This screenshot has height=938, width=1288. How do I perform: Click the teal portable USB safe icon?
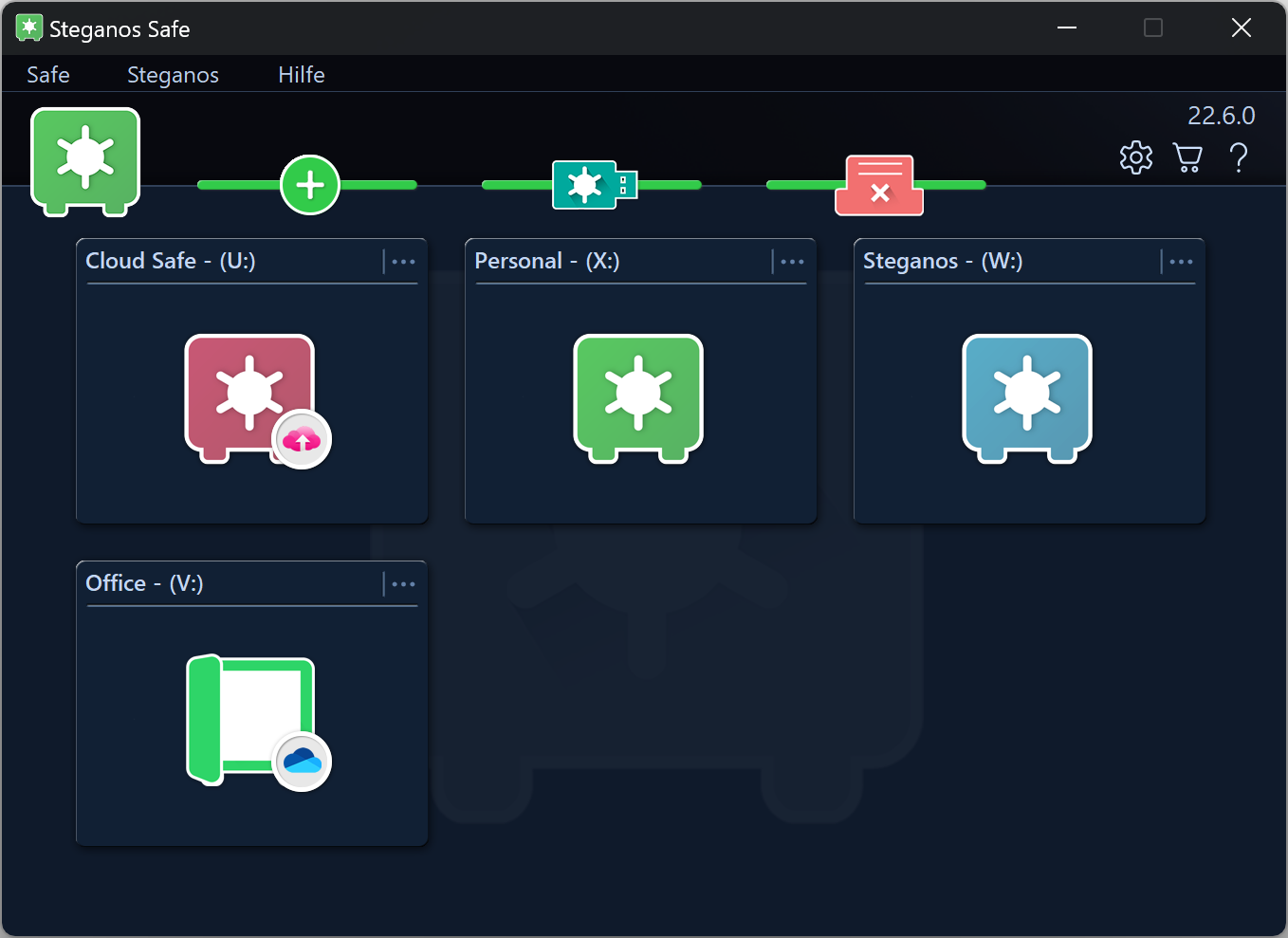[594, 185]
